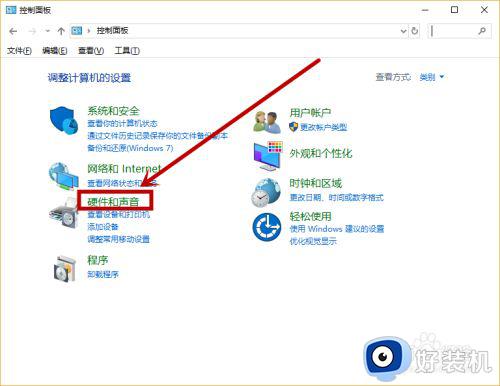Open 外观和个性化 category link
Viewport: 500px width, 386px height.
321,153
